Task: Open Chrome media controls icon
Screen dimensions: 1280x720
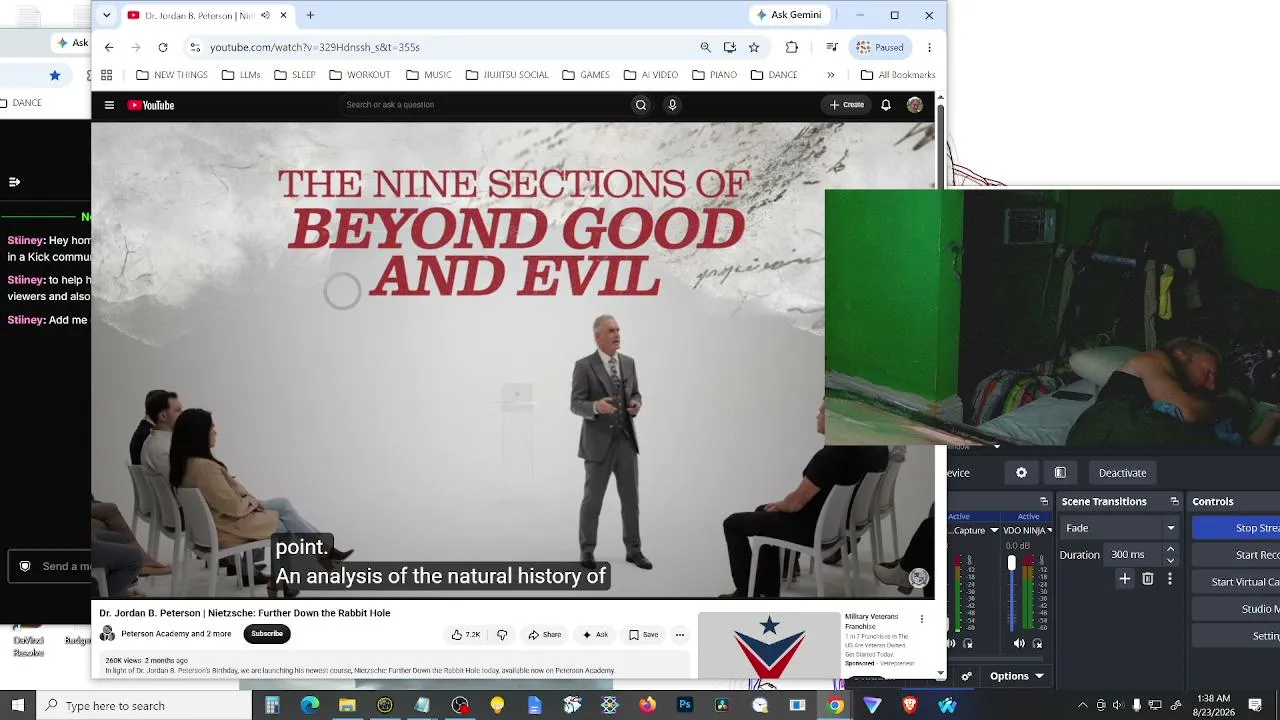Action: 832,47
